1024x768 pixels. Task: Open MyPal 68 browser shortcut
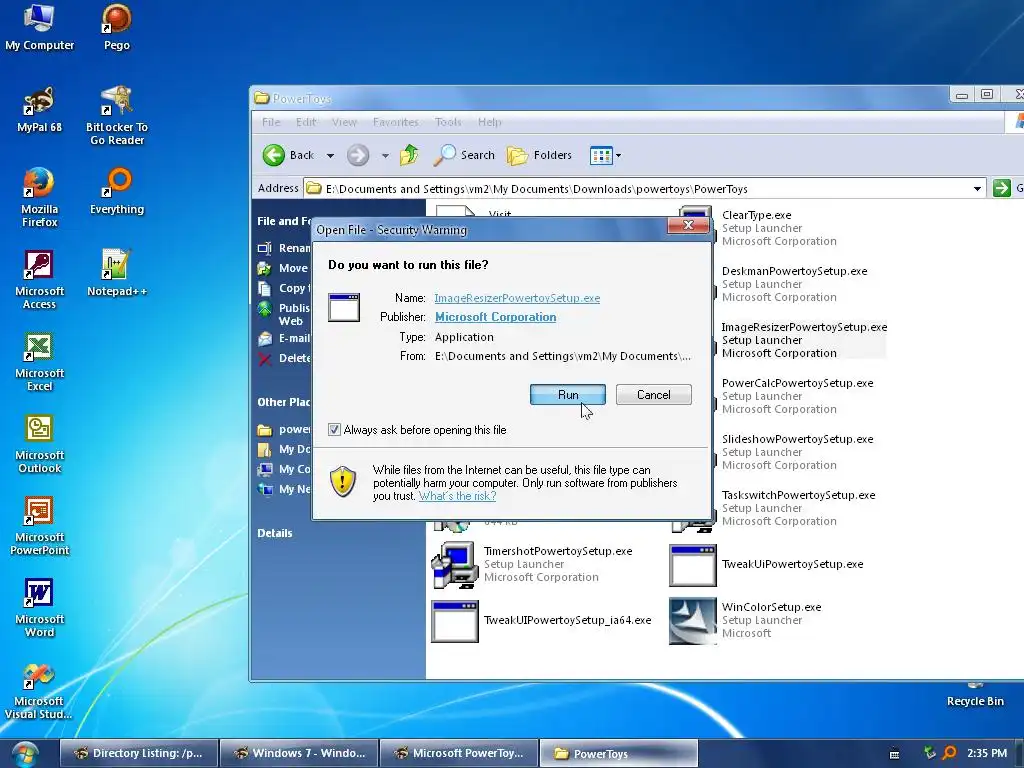coord(39,108)
